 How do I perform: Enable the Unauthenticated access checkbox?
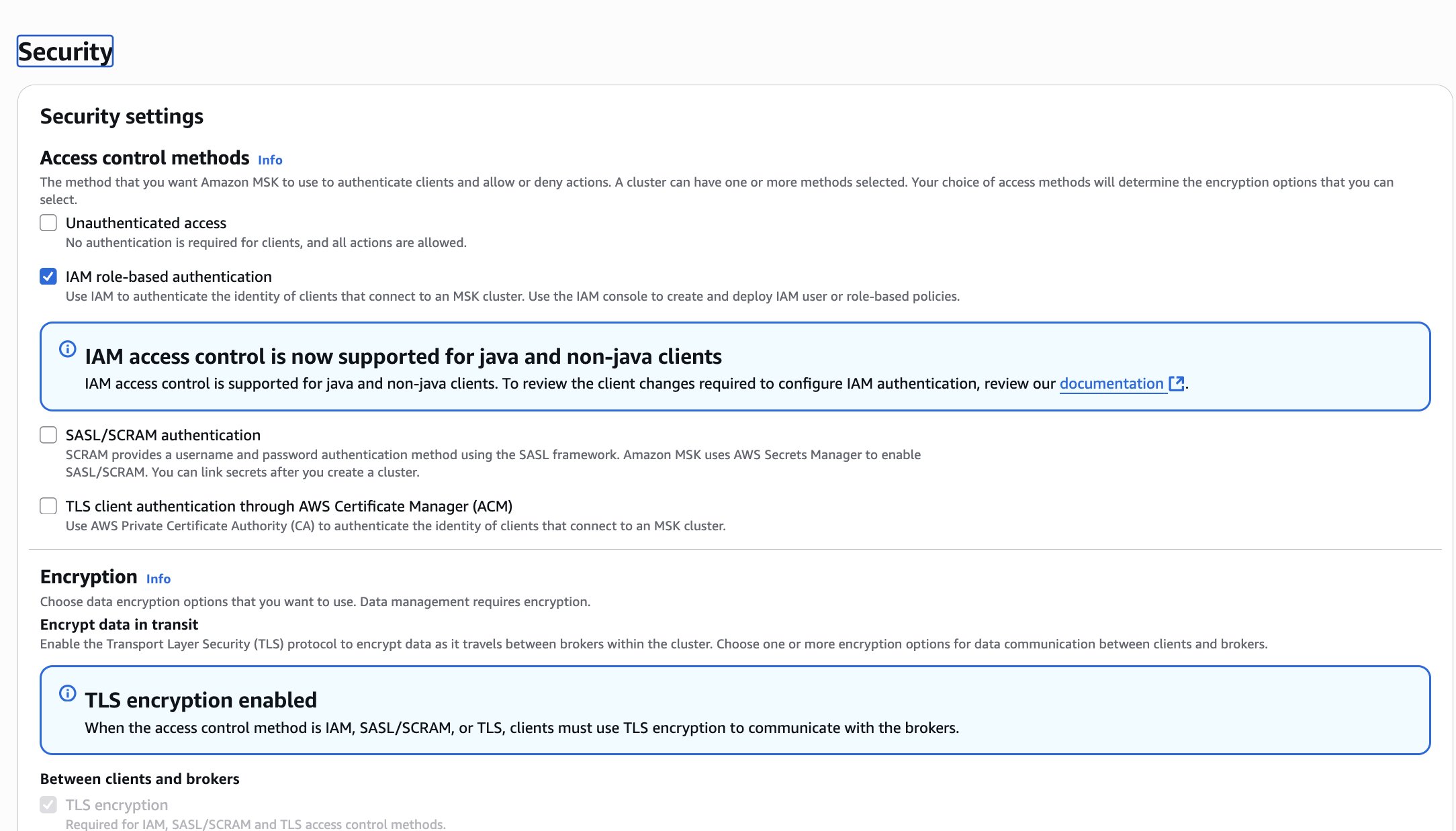tap(48, 223)
